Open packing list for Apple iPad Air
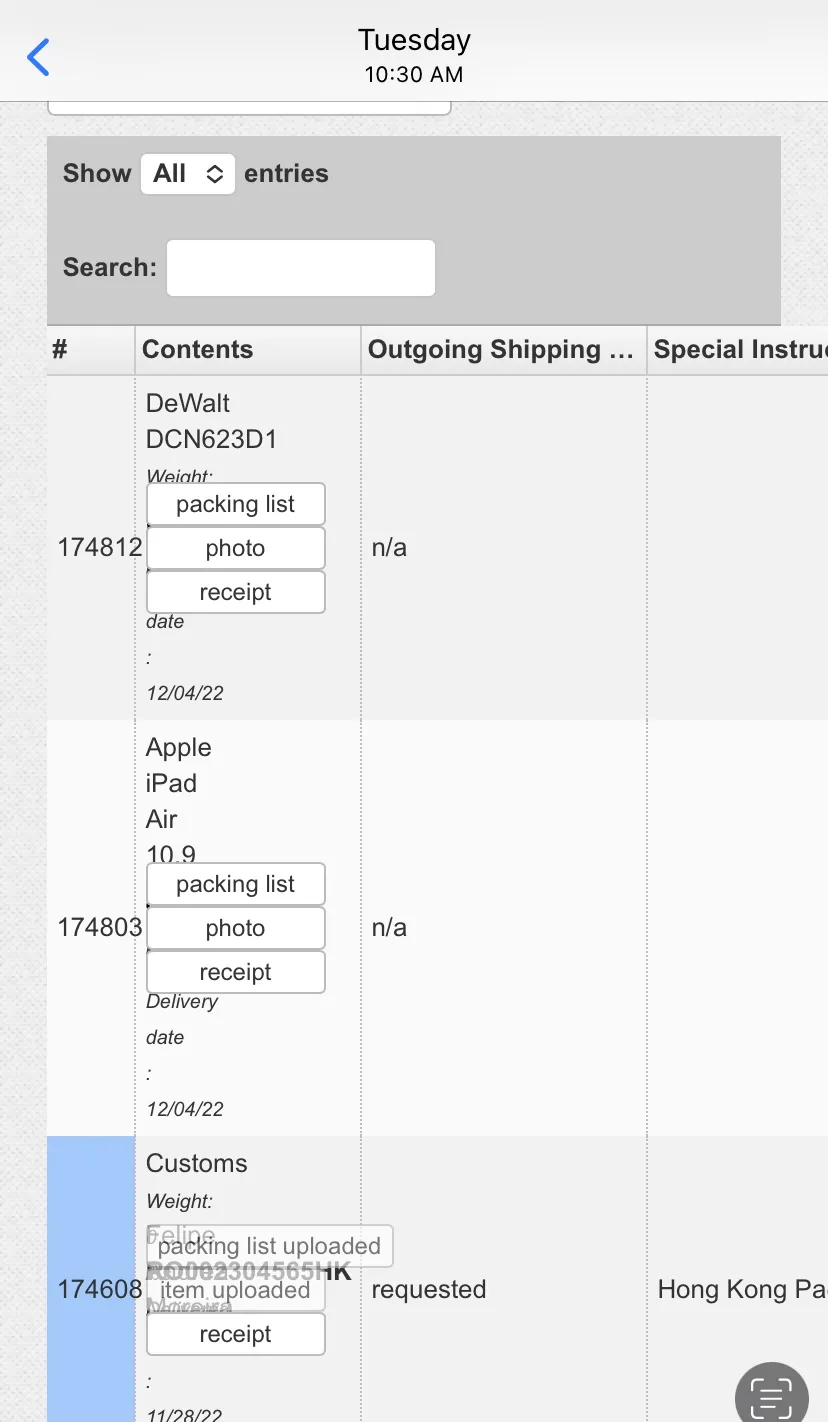The image size is (828, 1422). coord(236,884)
